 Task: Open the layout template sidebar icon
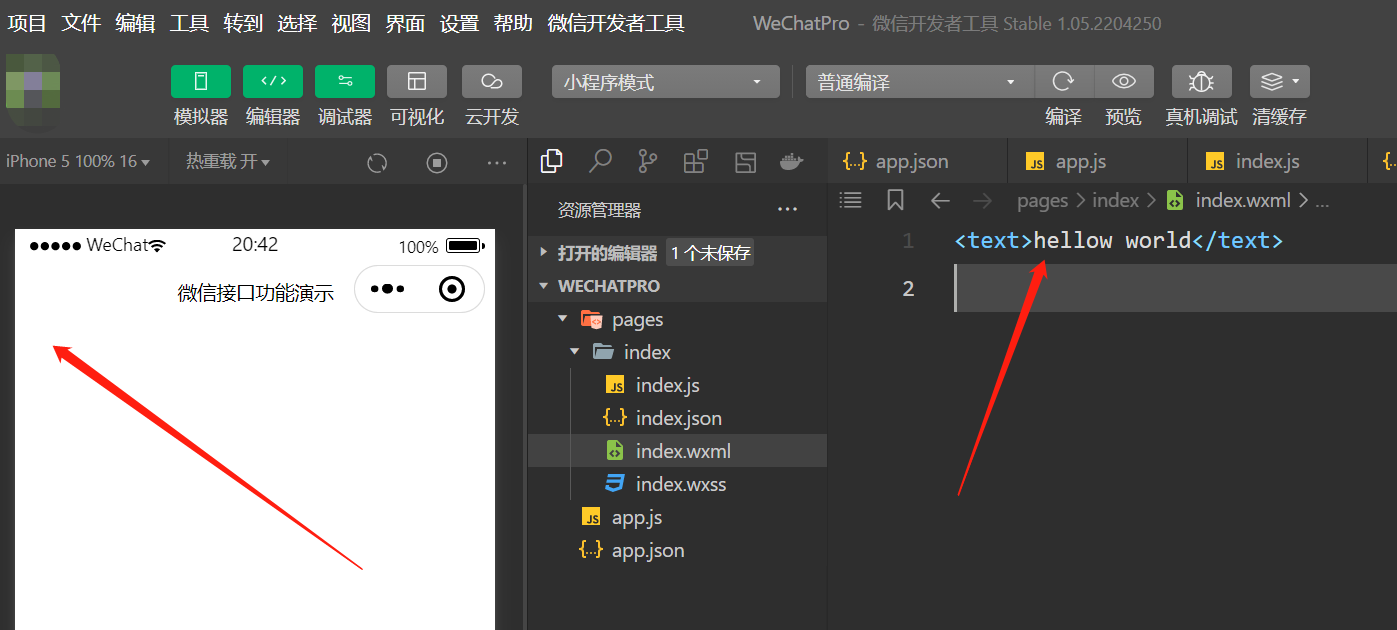tap(745, 162)
